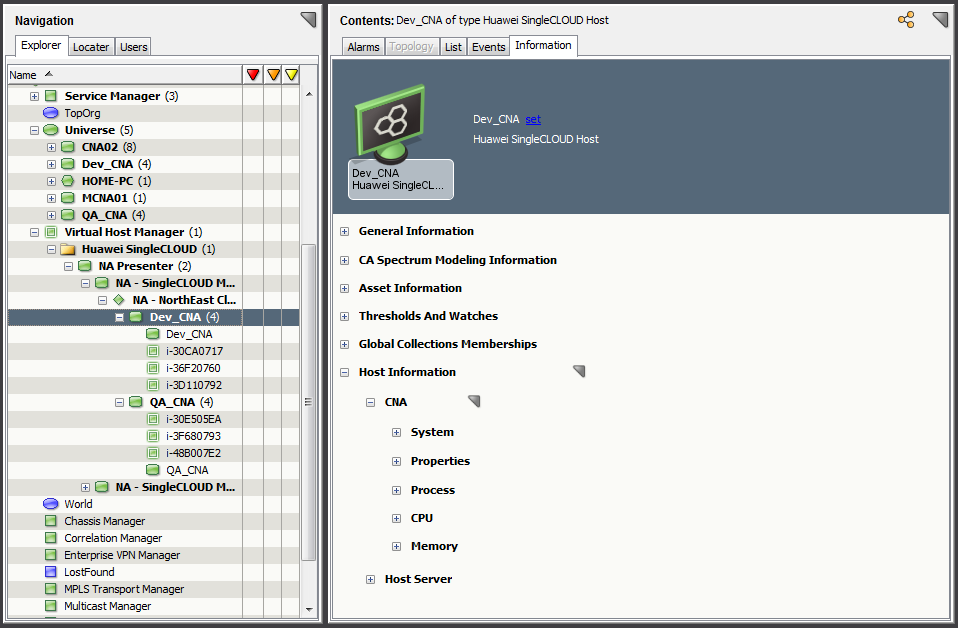Viewport: 958px width, 628px height.
Task: Click the World blue oval icon
Action: tap(51, 504)
